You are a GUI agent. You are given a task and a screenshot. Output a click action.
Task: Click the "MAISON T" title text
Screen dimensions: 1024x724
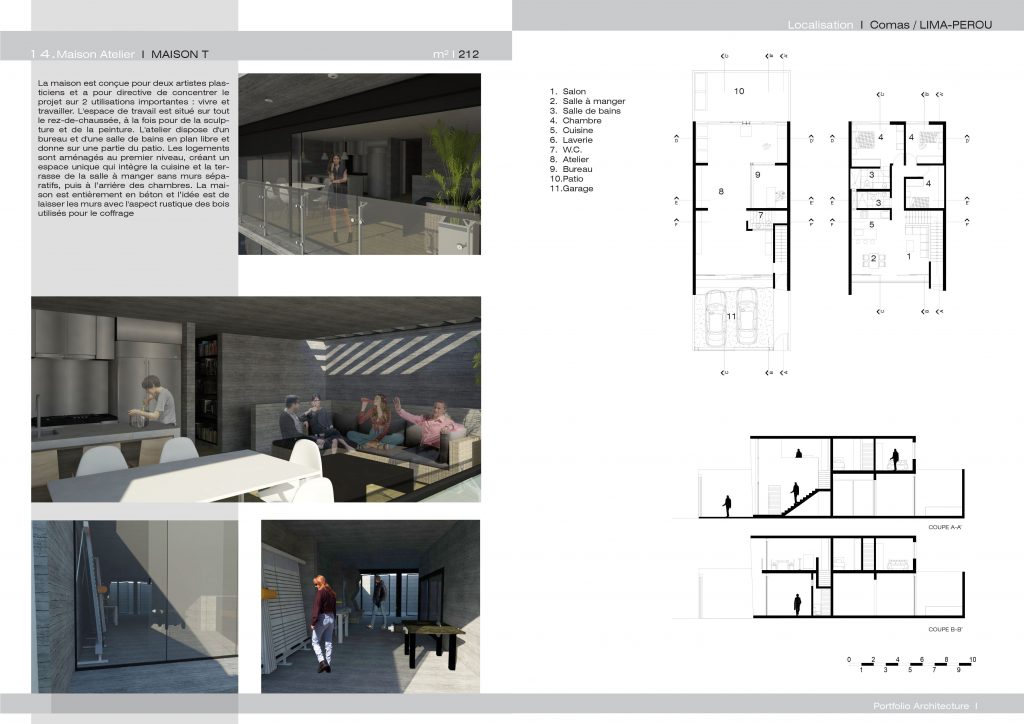click(x=180, y=54)
